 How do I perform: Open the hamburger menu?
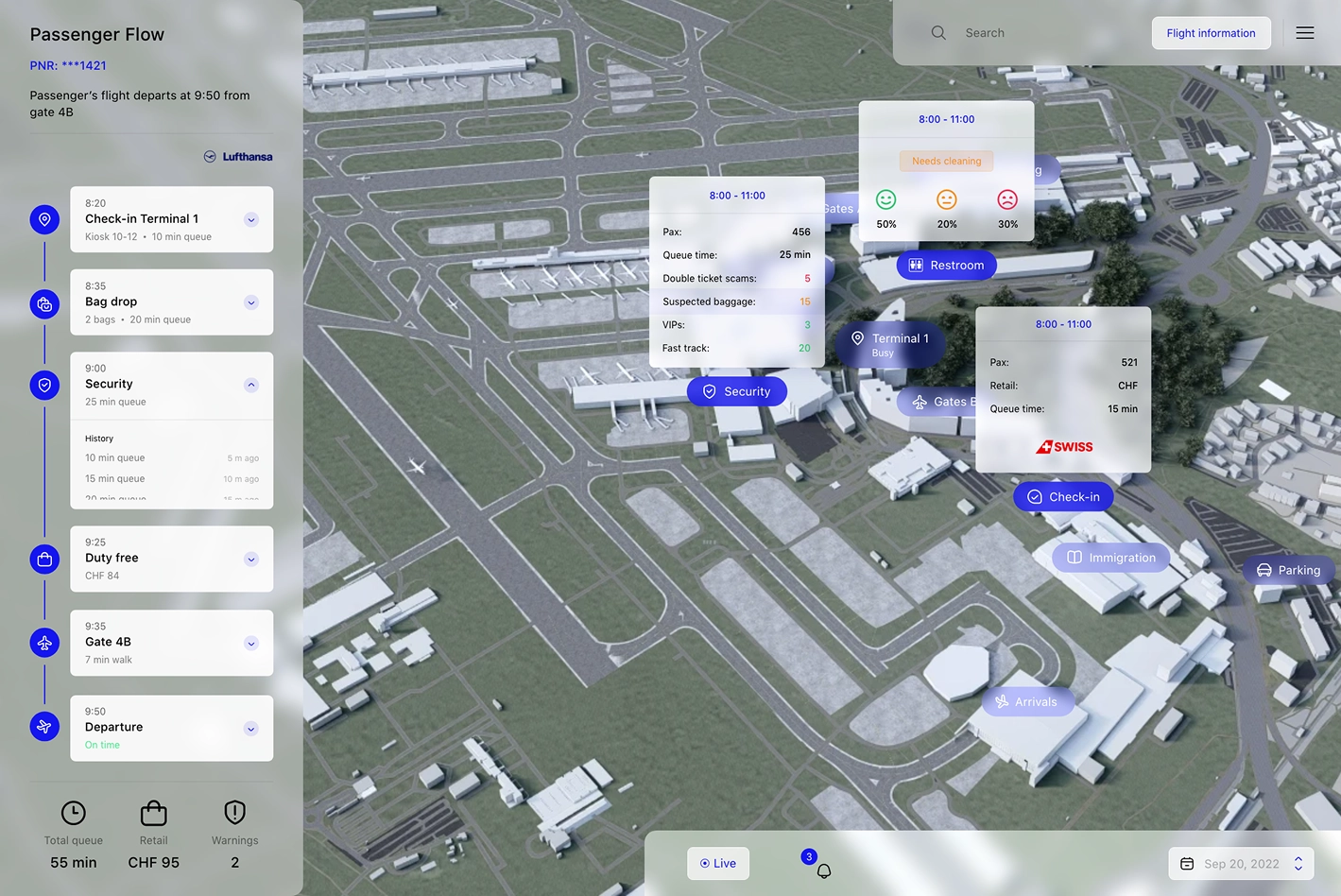click(1305, 32)
